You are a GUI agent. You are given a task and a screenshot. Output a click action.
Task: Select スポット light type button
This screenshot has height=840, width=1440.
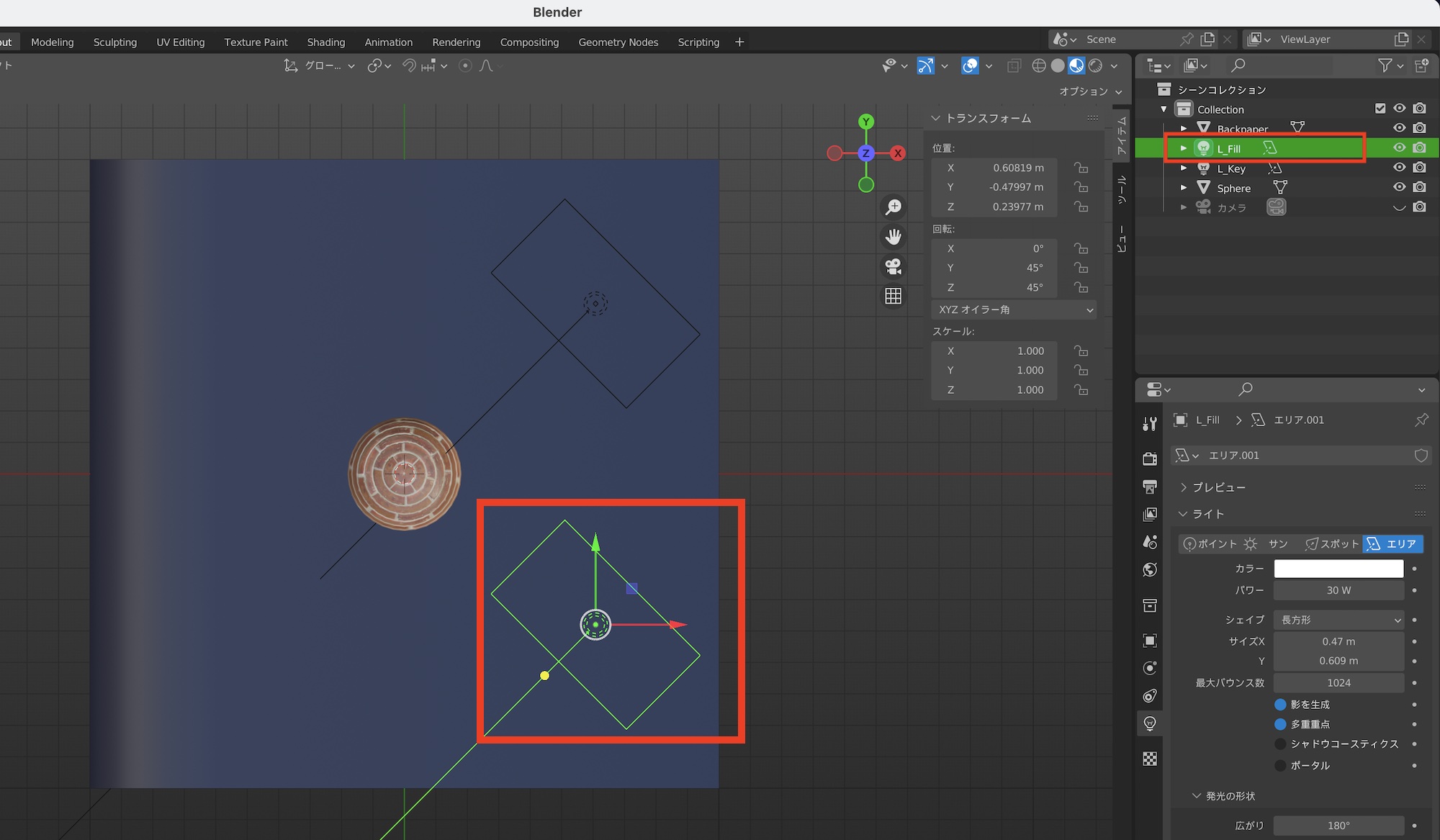click(1331, 544)
